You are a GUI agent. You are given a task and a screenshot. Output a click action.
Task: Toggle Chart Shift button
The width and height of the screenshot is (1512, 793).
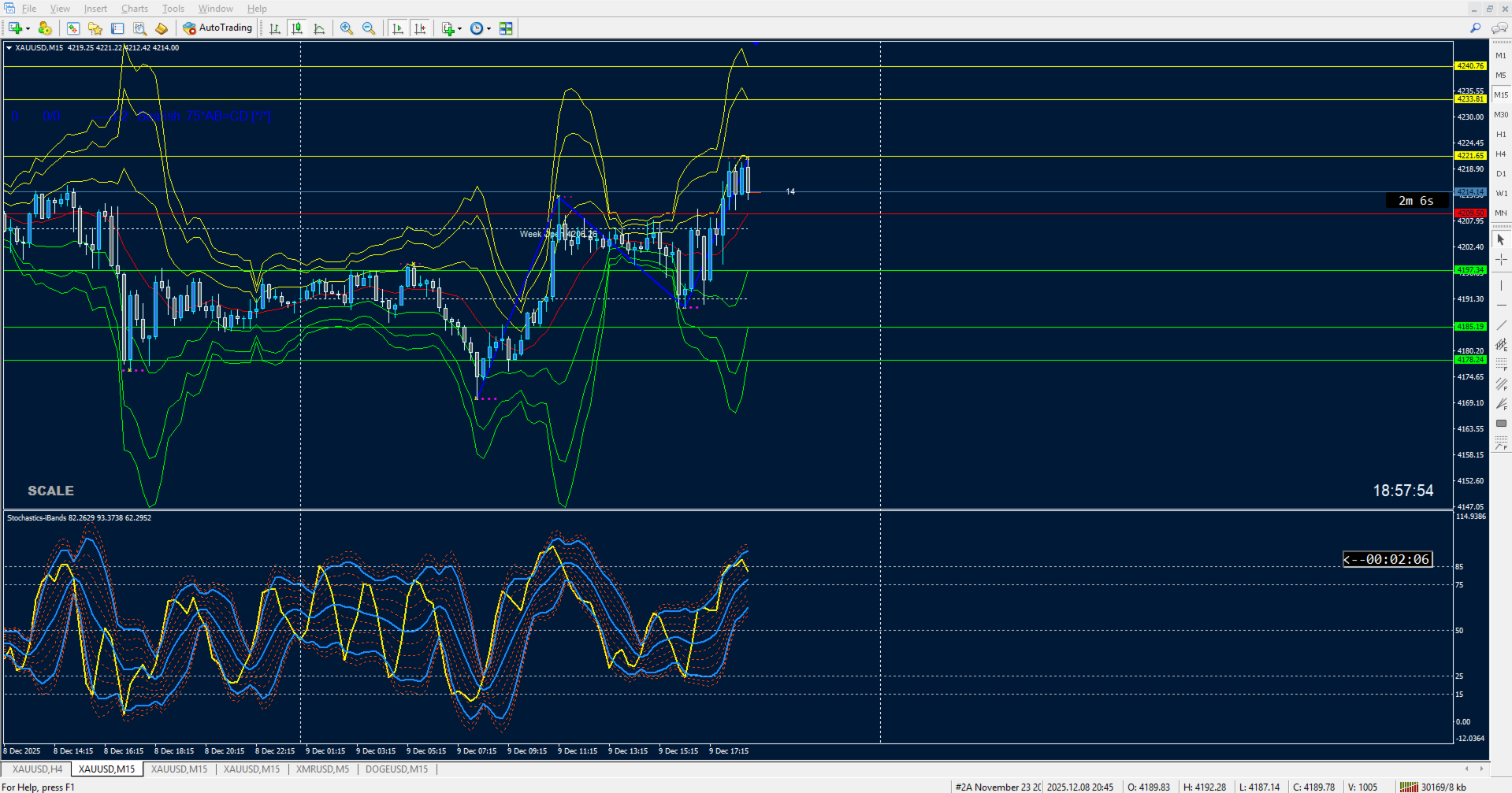point(420,28)
